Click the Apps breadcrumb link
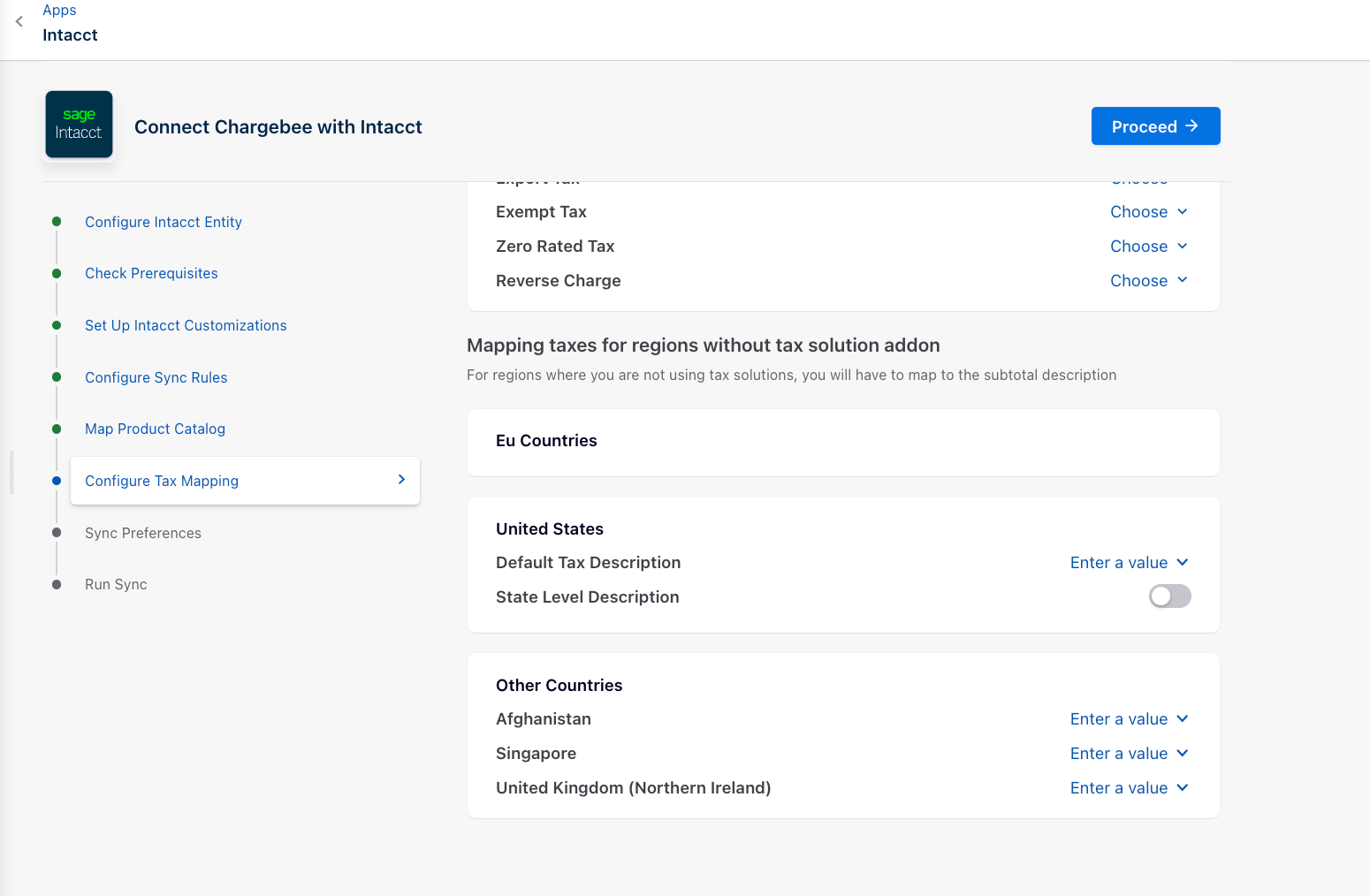 [59, 11]
